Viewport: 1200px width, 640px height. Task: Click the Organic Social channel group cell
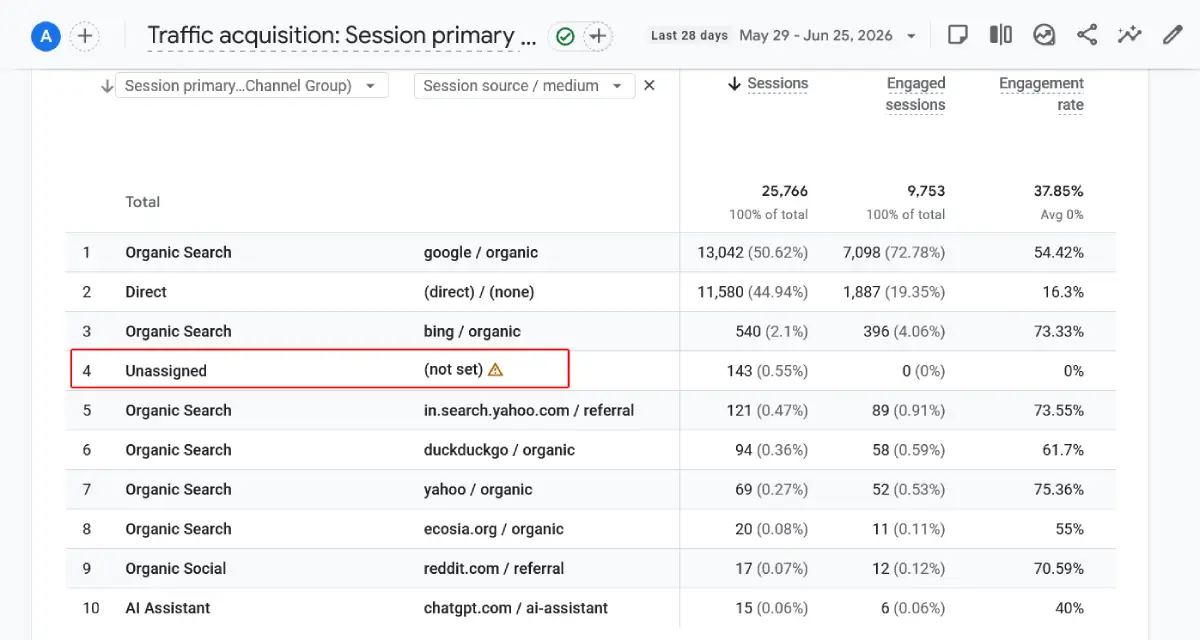[x=176, y=569]
